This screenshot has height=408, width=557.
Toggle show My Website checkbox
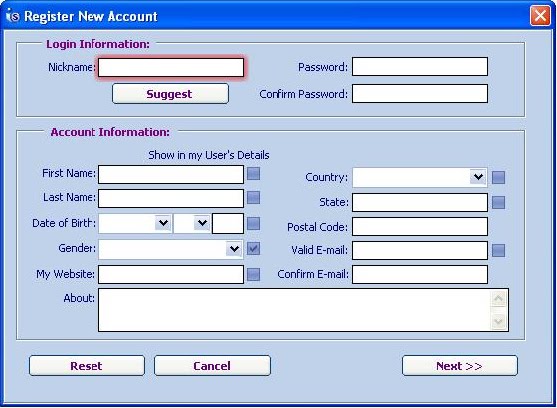tap(253, 274)
